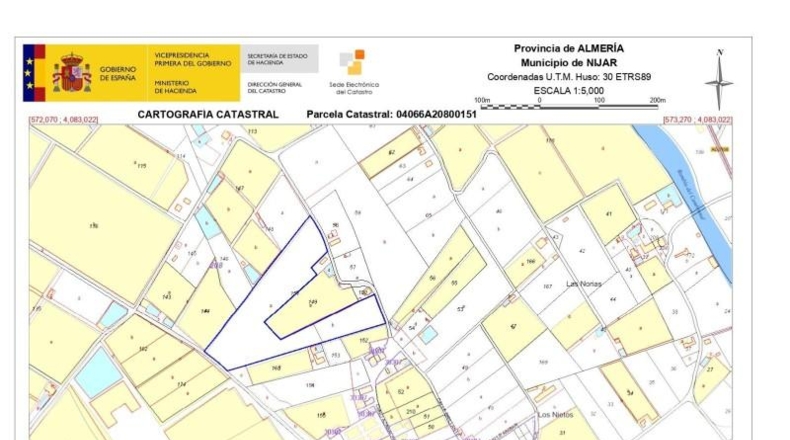Click parcel number 174 on map

click(x=181, y=385)
